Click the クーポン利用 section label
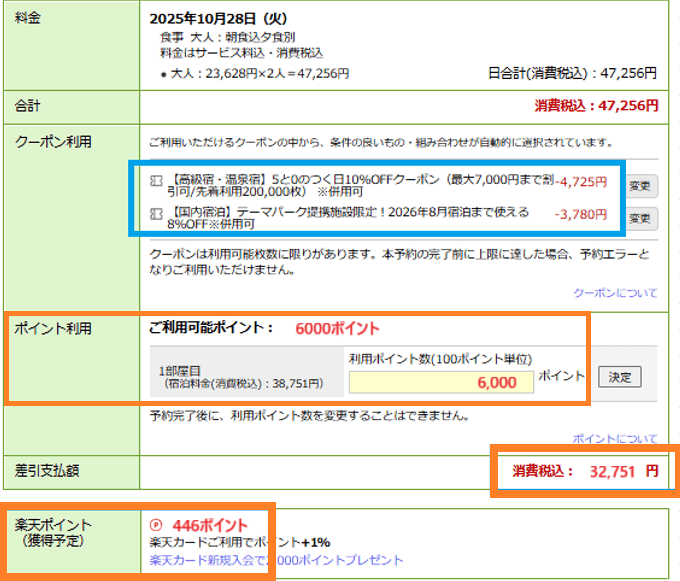680x581 pixels. click(53, 141)
